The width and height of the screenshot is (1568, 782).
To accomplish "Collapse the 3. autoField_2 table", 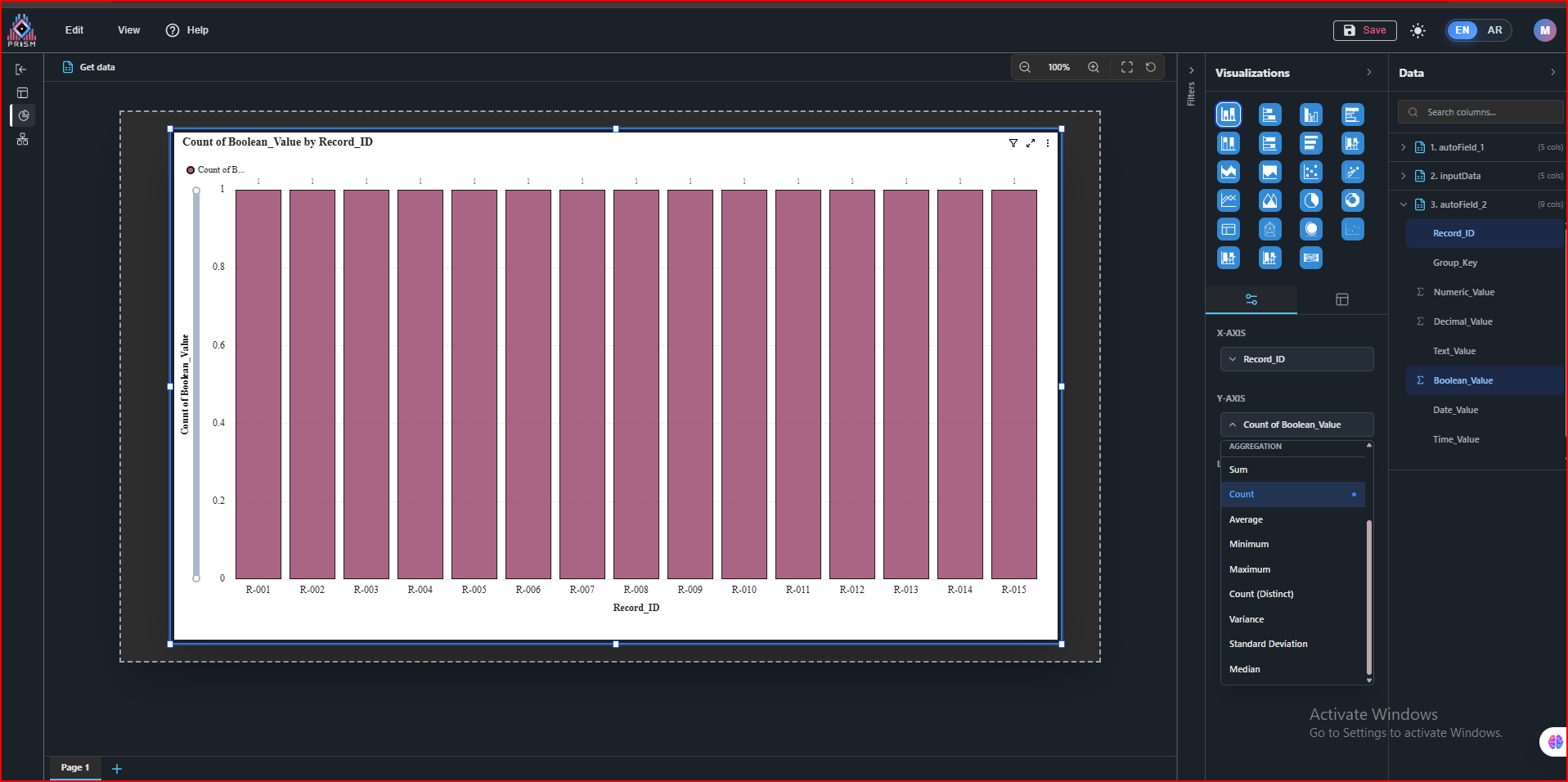I will [x=1404, y=204].
